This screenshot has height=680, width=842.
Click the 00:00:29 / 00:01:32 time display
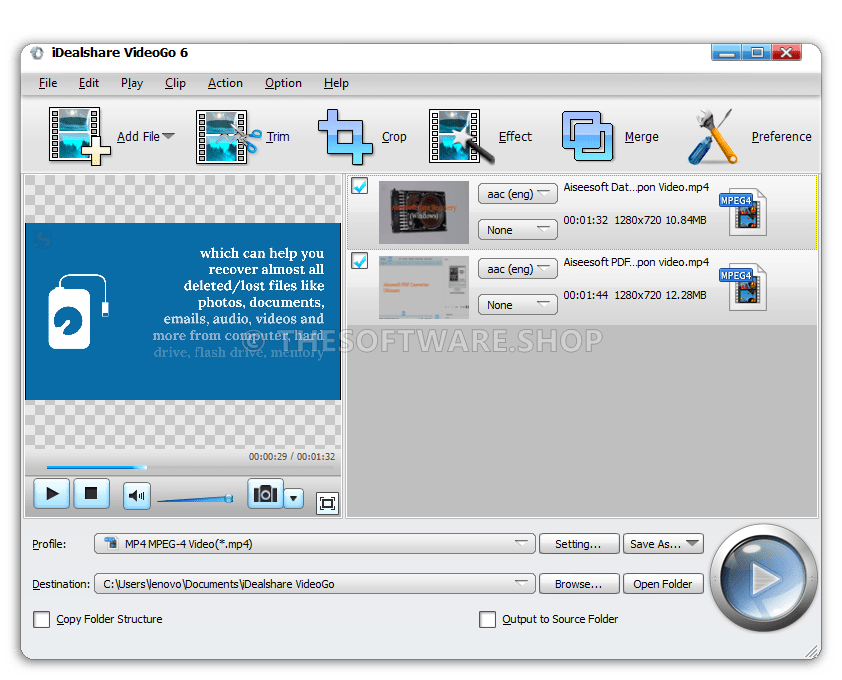[x=292, y=457]
